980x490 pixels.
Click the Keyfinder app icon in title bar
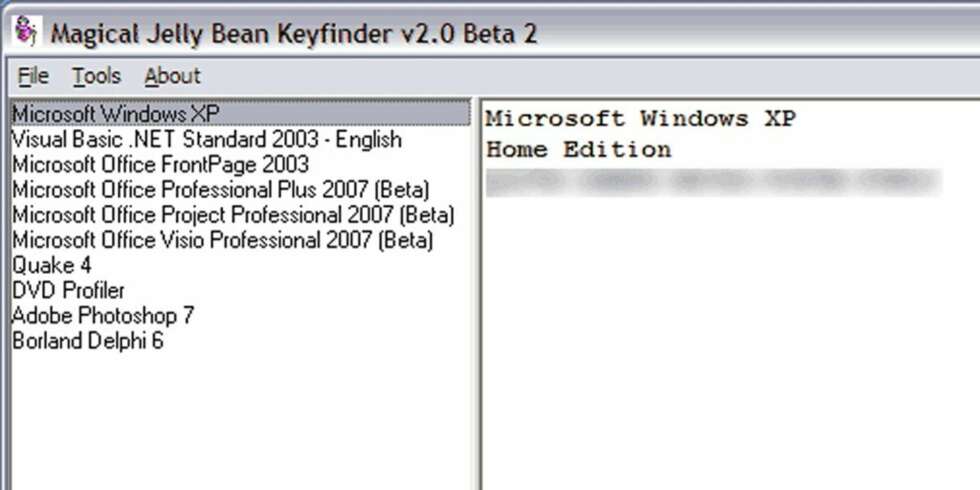click(x=26, y=31)
